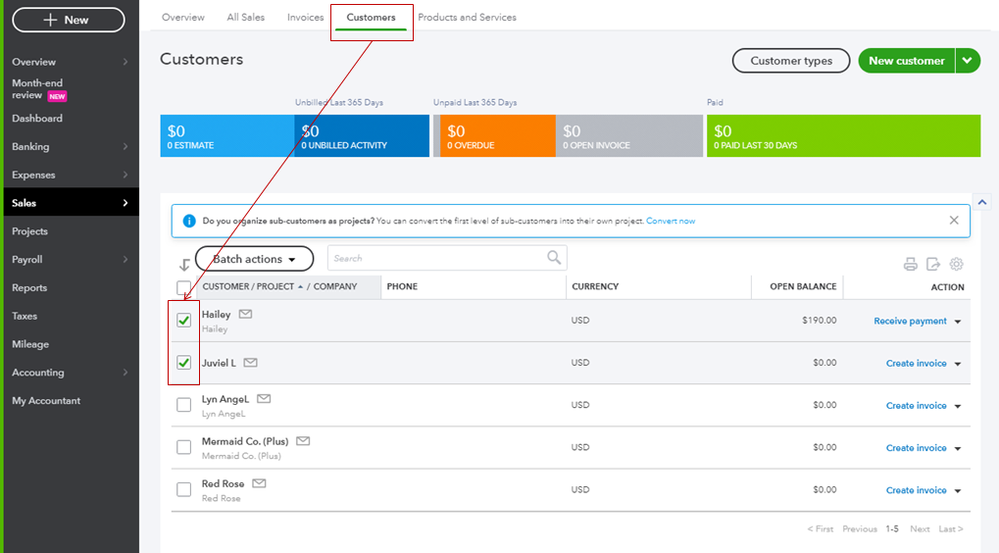Select the Customers tab
Viewport: 999px width, 553px height.
371,17
